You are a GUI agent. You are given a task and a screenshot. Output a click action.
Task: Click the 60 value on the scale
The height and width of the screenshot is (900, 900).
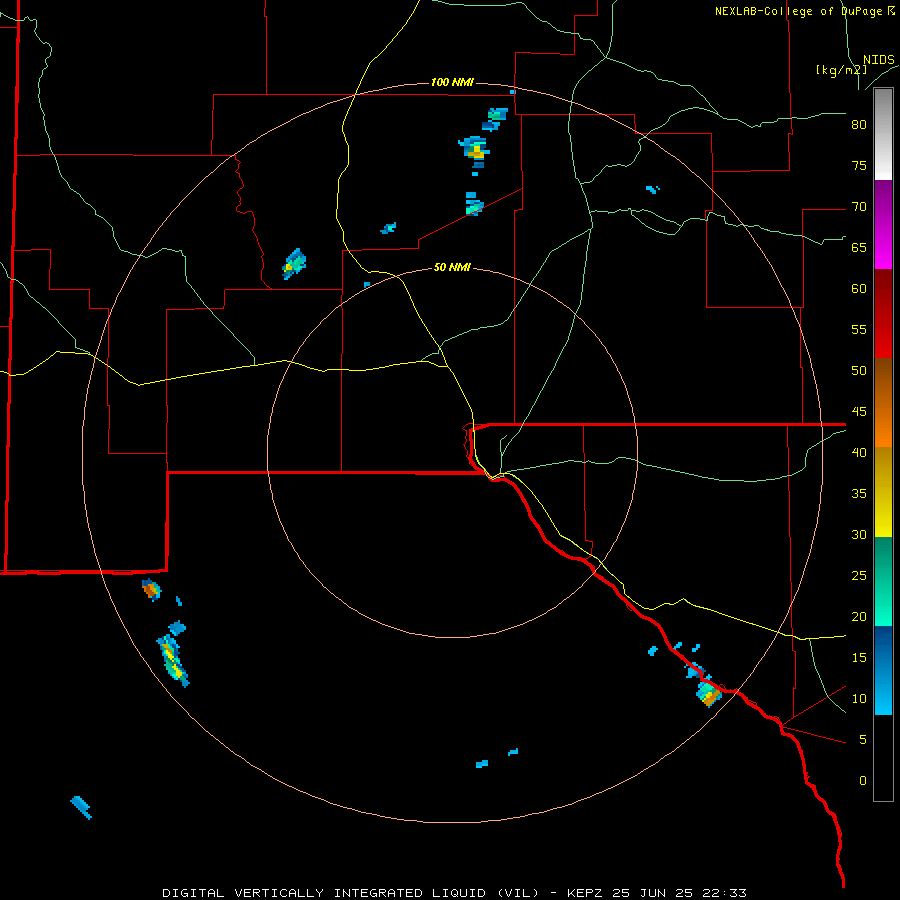(859, 289)
